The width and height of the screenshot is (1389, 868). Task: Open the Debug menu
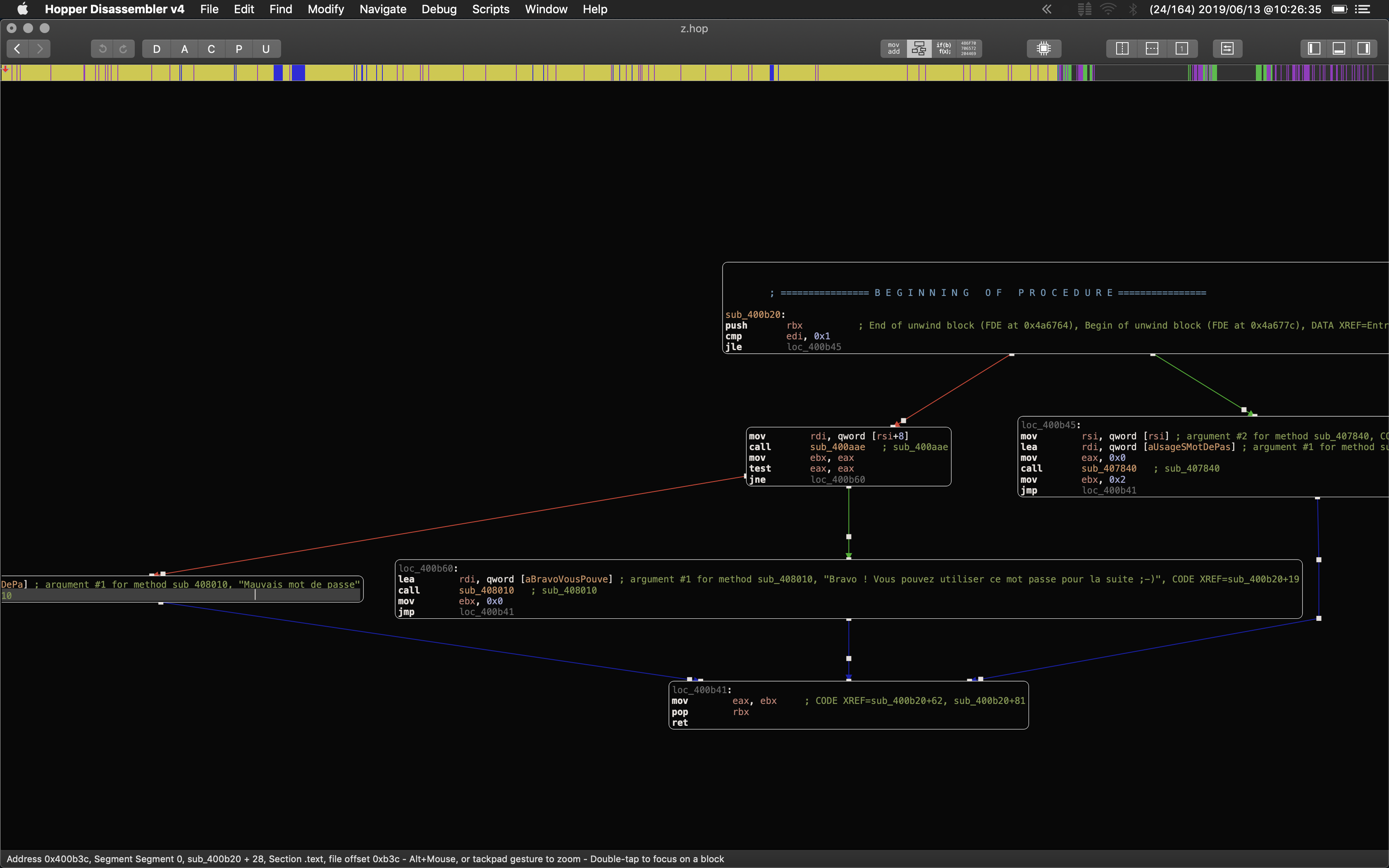coord(439,9)
